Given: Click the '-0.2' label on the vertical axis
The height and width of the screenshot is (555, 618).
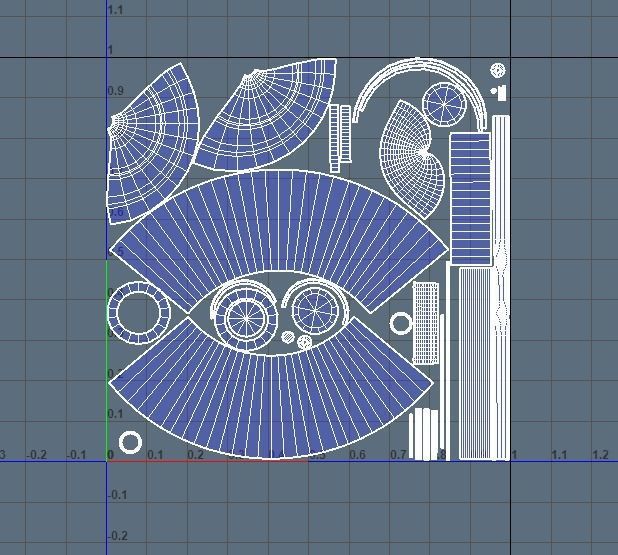Looking at the screenshot, I should point(117,536).
